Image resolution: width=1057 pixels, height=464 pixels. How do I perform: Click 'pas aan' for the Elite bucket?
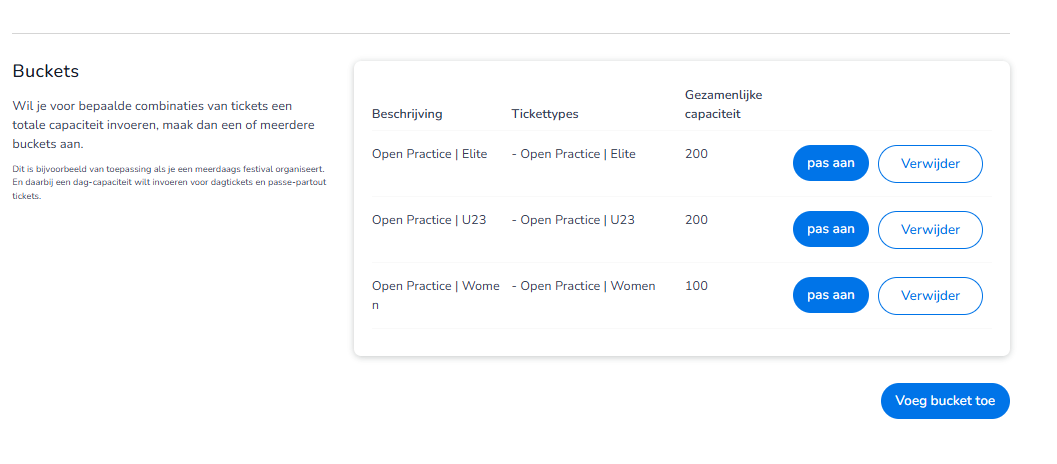830,163
